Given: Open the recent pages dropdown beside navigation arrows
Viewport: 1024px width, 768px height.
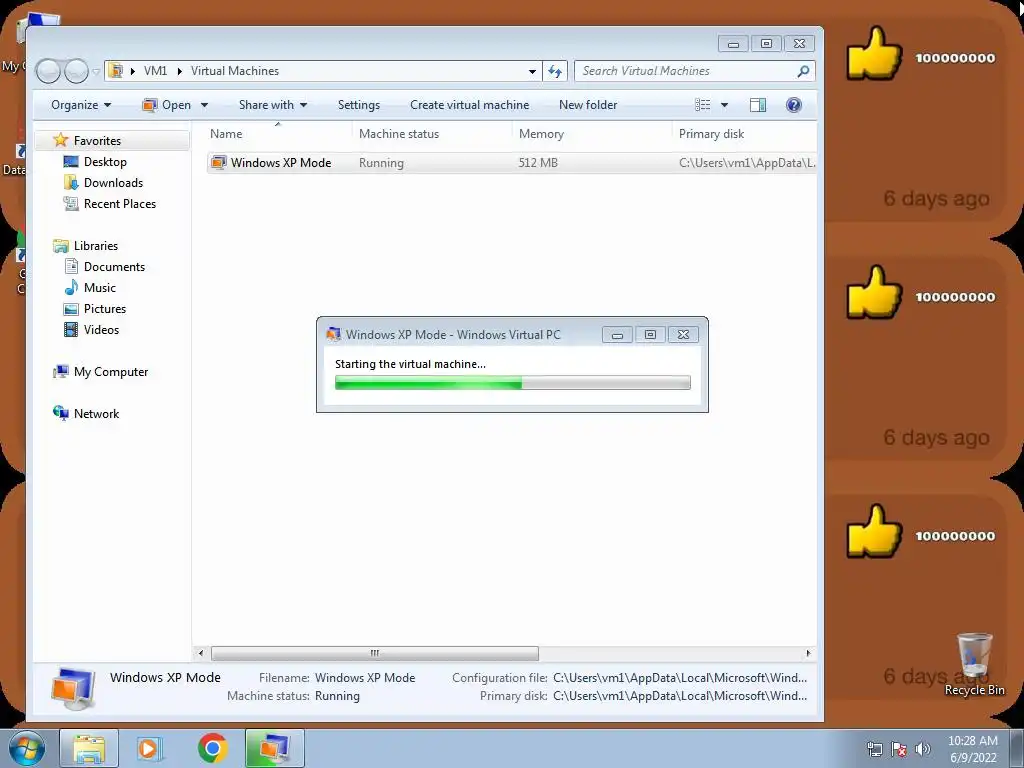Looking at the screenshot, I should 96,71.
